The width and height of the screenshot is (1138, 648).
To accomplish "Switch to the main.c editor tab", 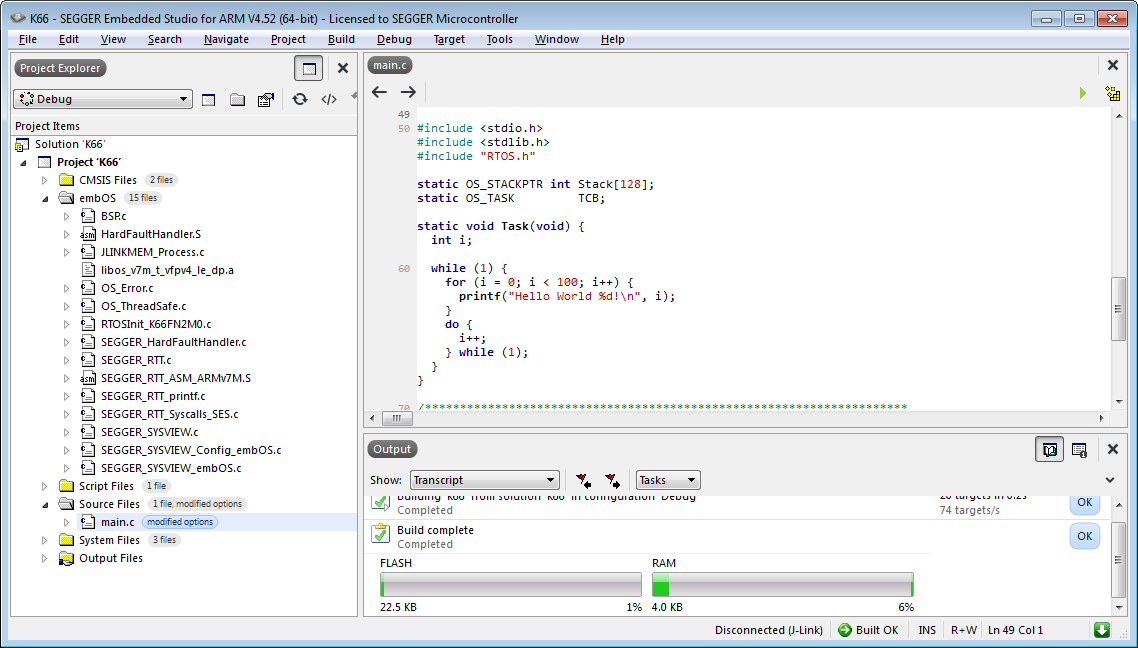I will pos(389,65).
